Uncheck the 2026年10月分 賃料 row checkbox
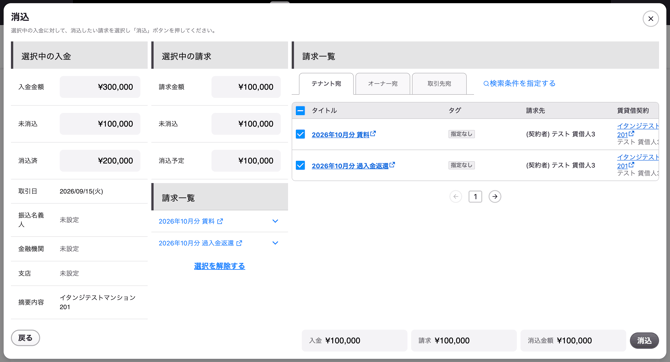670x362 pixels. pos(300,134)
